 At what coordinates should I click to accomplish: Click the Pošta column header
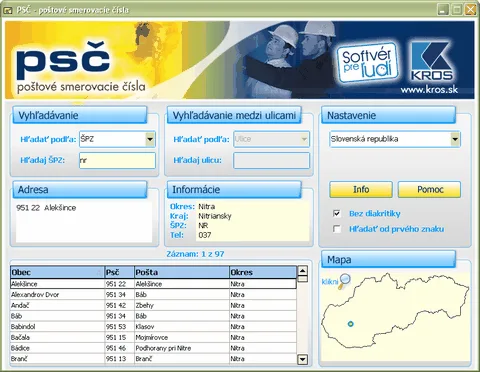click(182, 272)
